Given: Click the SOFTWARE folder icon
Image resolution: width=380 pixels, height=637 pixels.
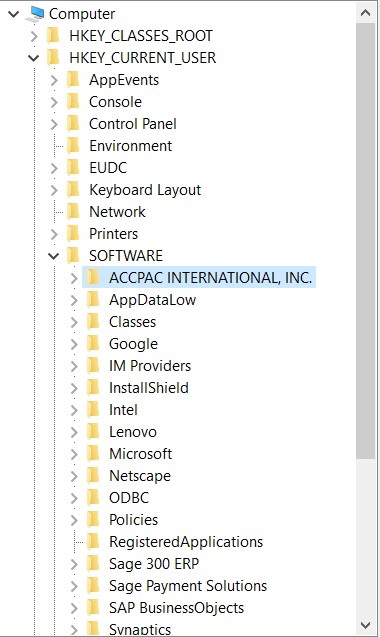Looking at the screenshot, I should coord(73,256).
